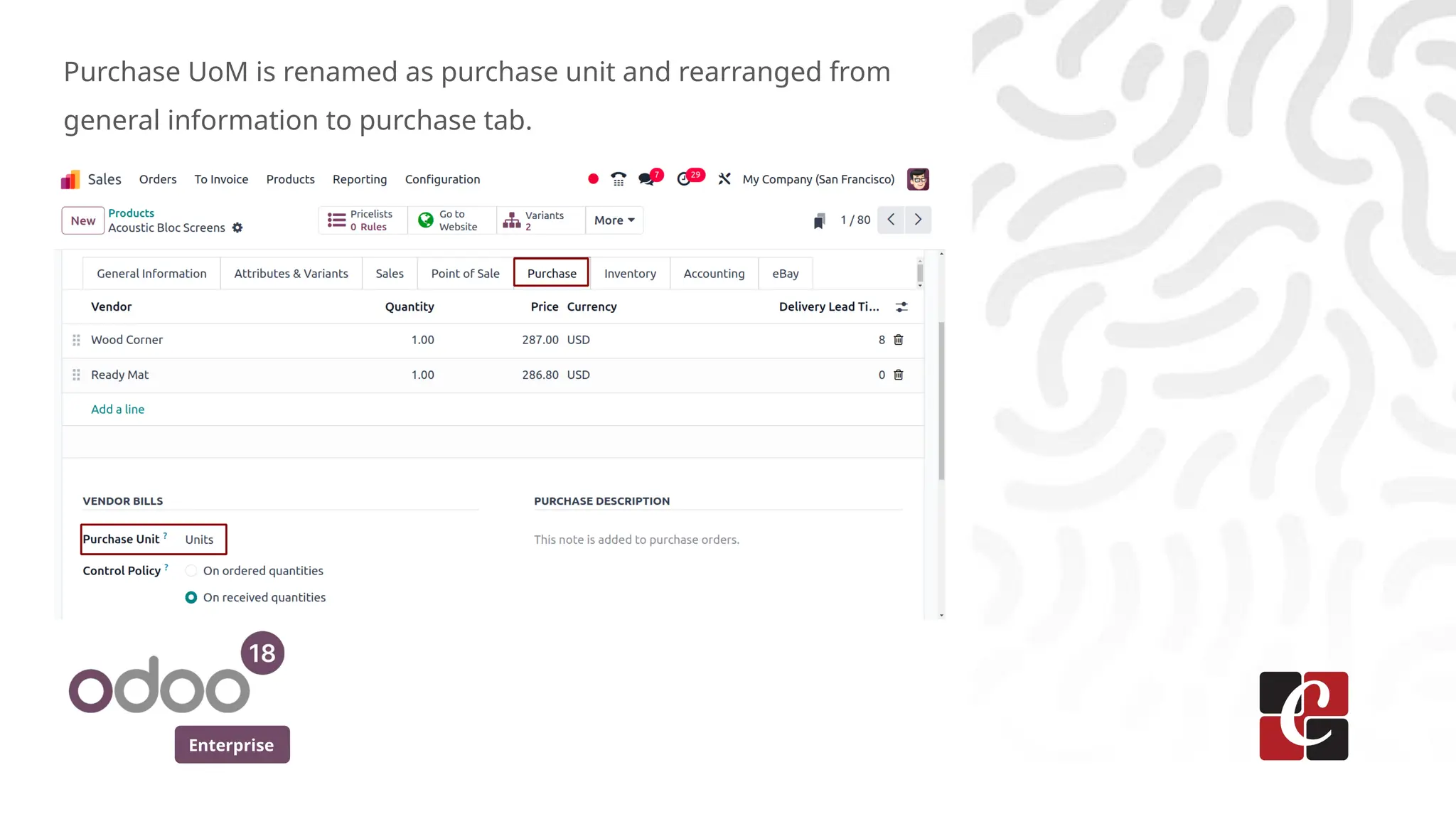Screen dimensions: 1456x819
Task: Click price 287.00 for Wood Corner
Action: click(x=540, y=340)
